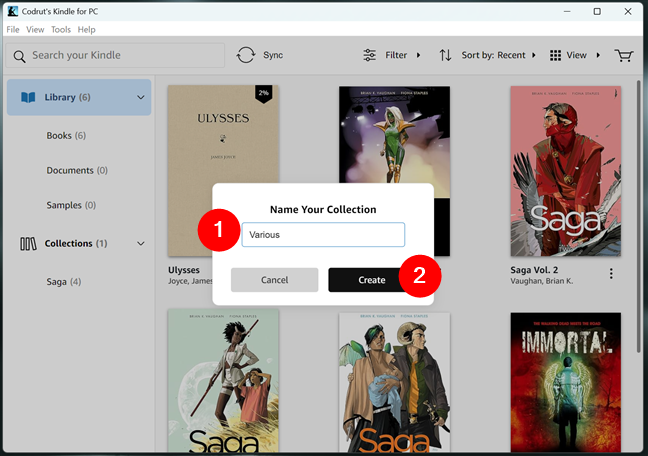
Task: Click the View grid icon
Action: click(555, 55)
